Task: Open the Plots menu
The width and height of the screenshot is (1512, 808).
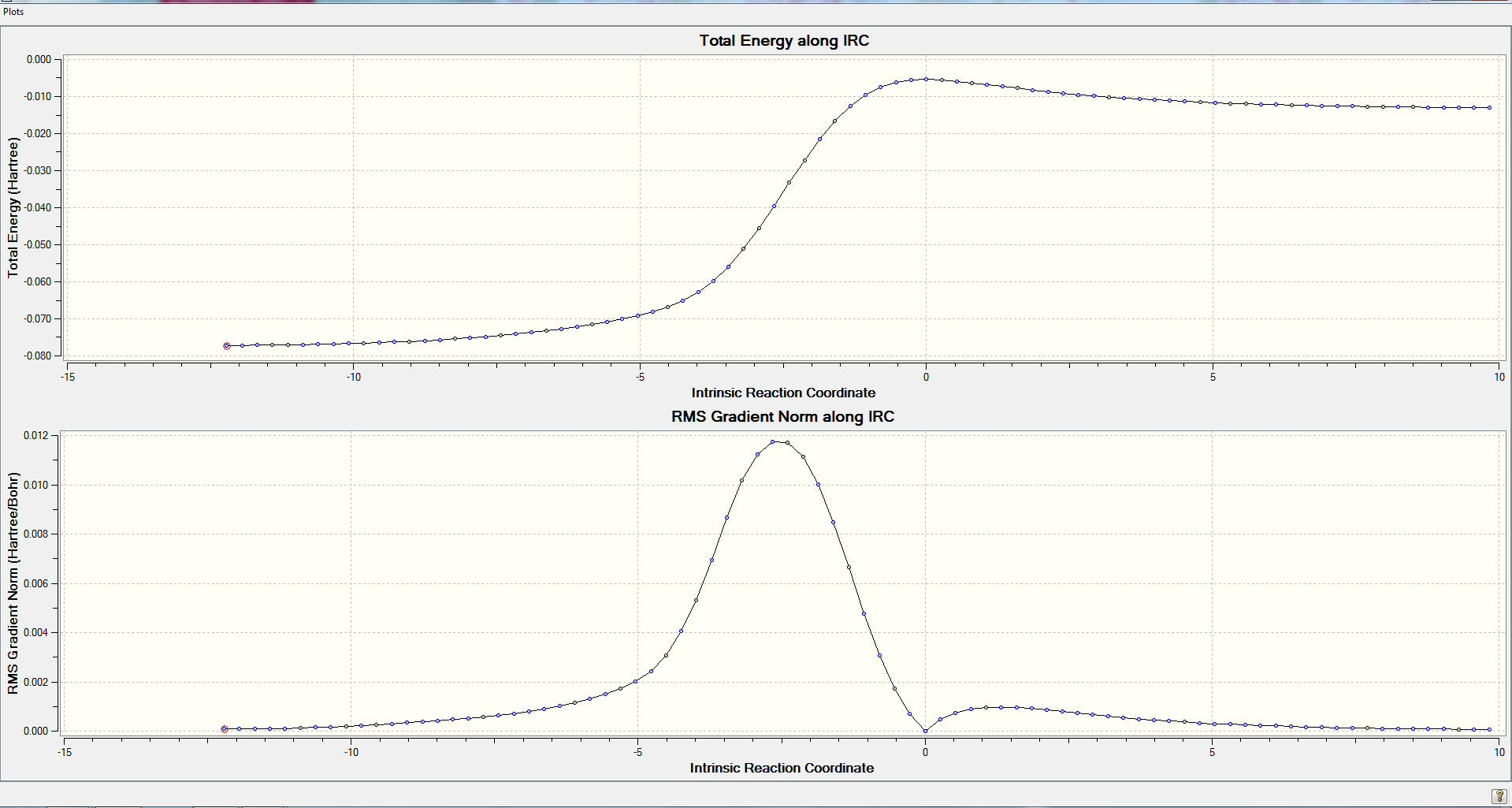Action: 13,12
